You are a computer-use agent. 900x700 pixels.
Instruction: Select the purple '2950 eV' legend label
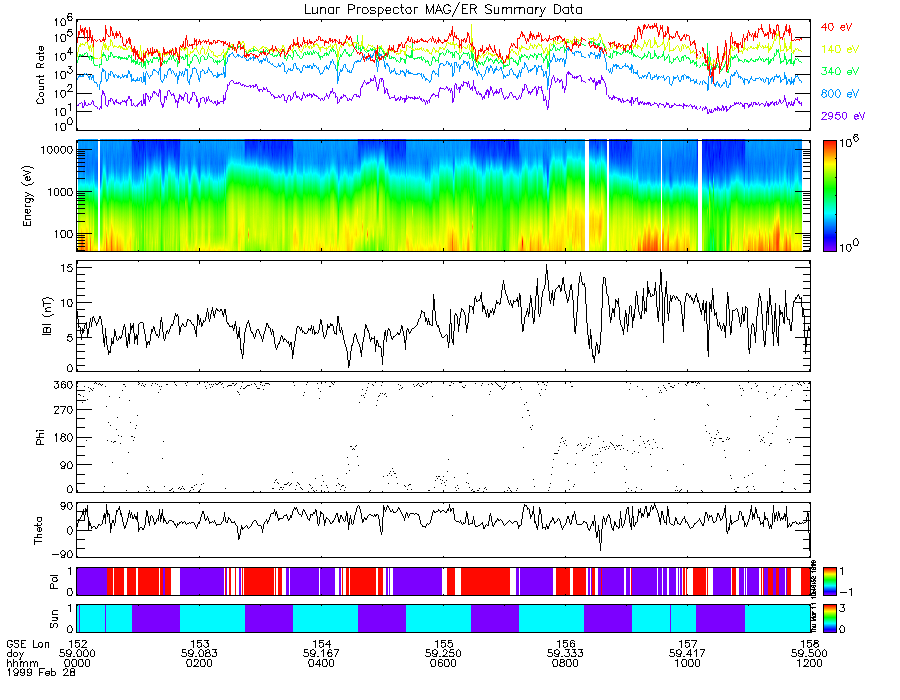[x=843, y=116]
